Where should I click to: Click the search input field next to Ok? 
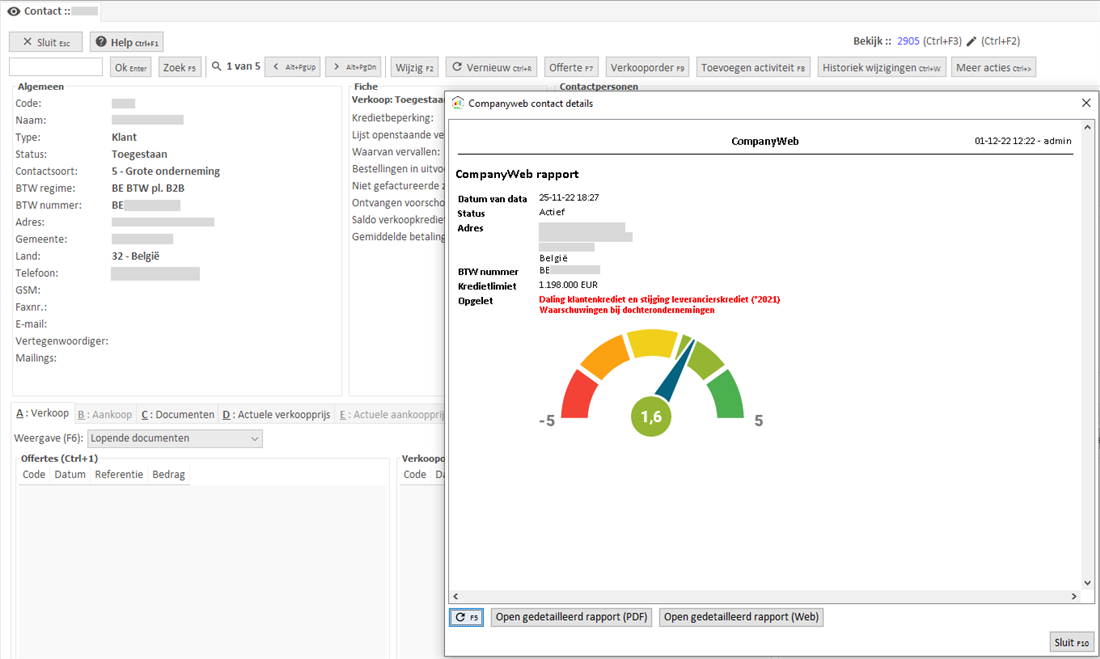(x=56, y=67)
